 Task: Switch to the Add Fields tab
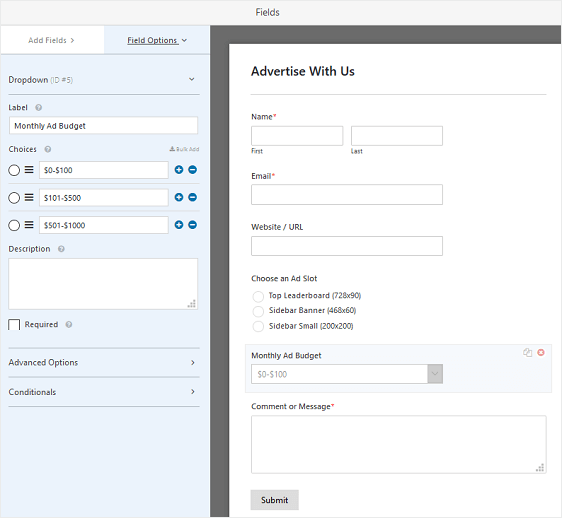click(51, 40)
